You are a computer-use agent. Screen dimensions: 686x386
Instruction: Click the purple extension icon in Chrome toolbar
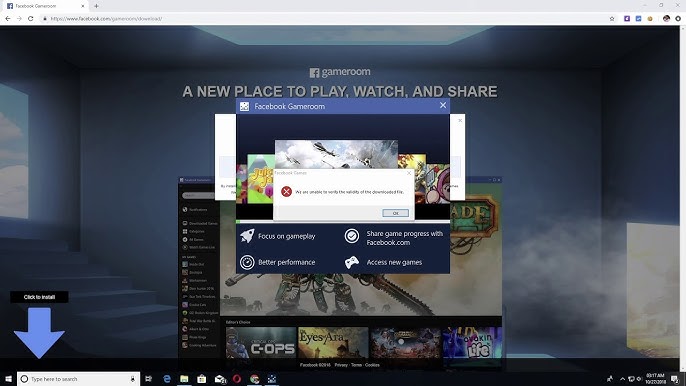tap(627, 19)
